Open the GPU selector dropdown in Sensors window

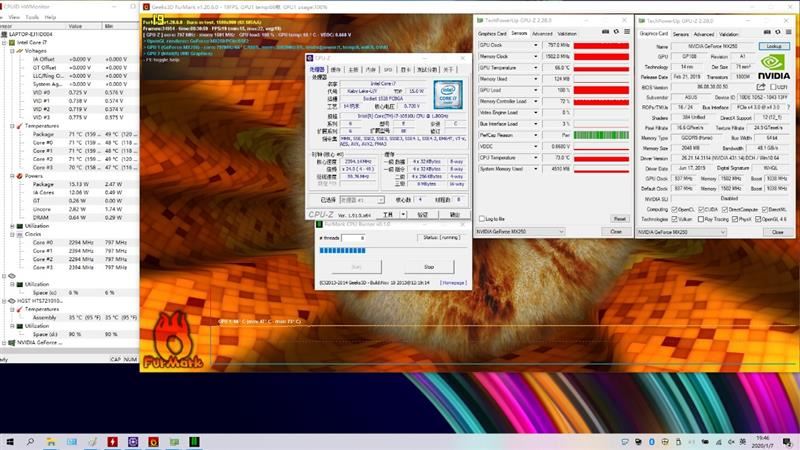(x=519, y=232)
